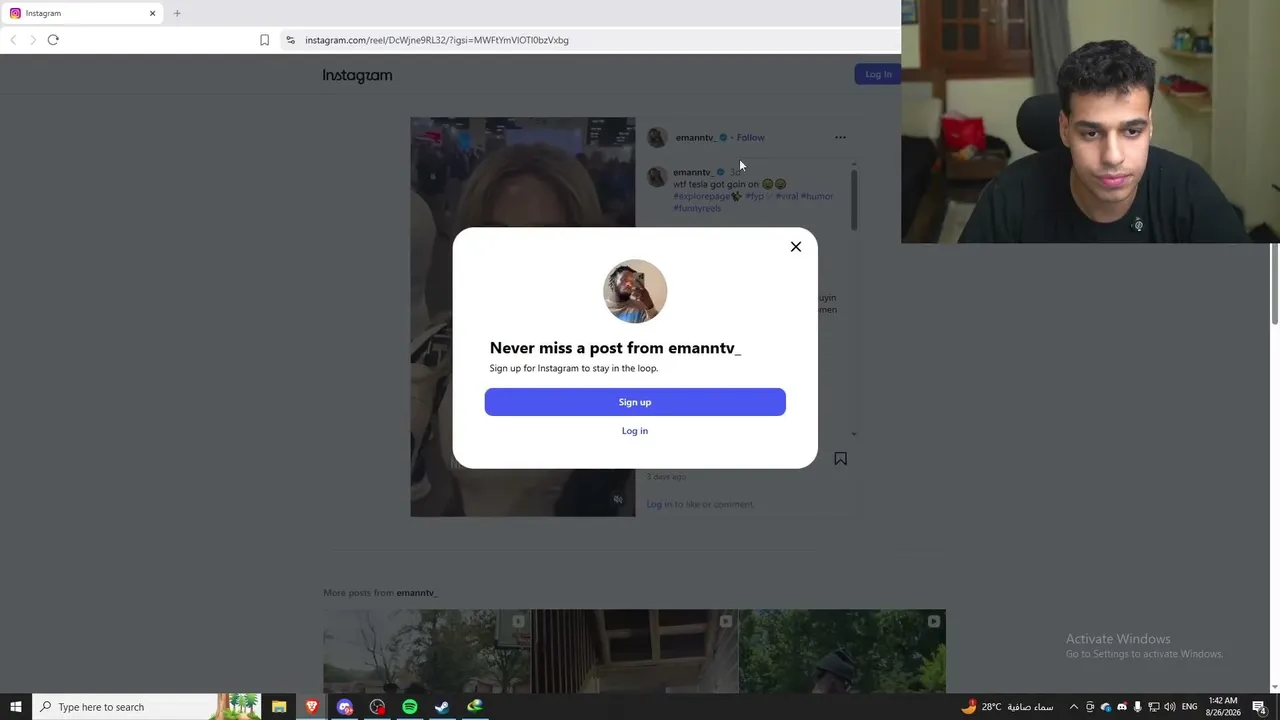
Task: Follow emanntv_ from the post header
Action: (x=751, y=138)
